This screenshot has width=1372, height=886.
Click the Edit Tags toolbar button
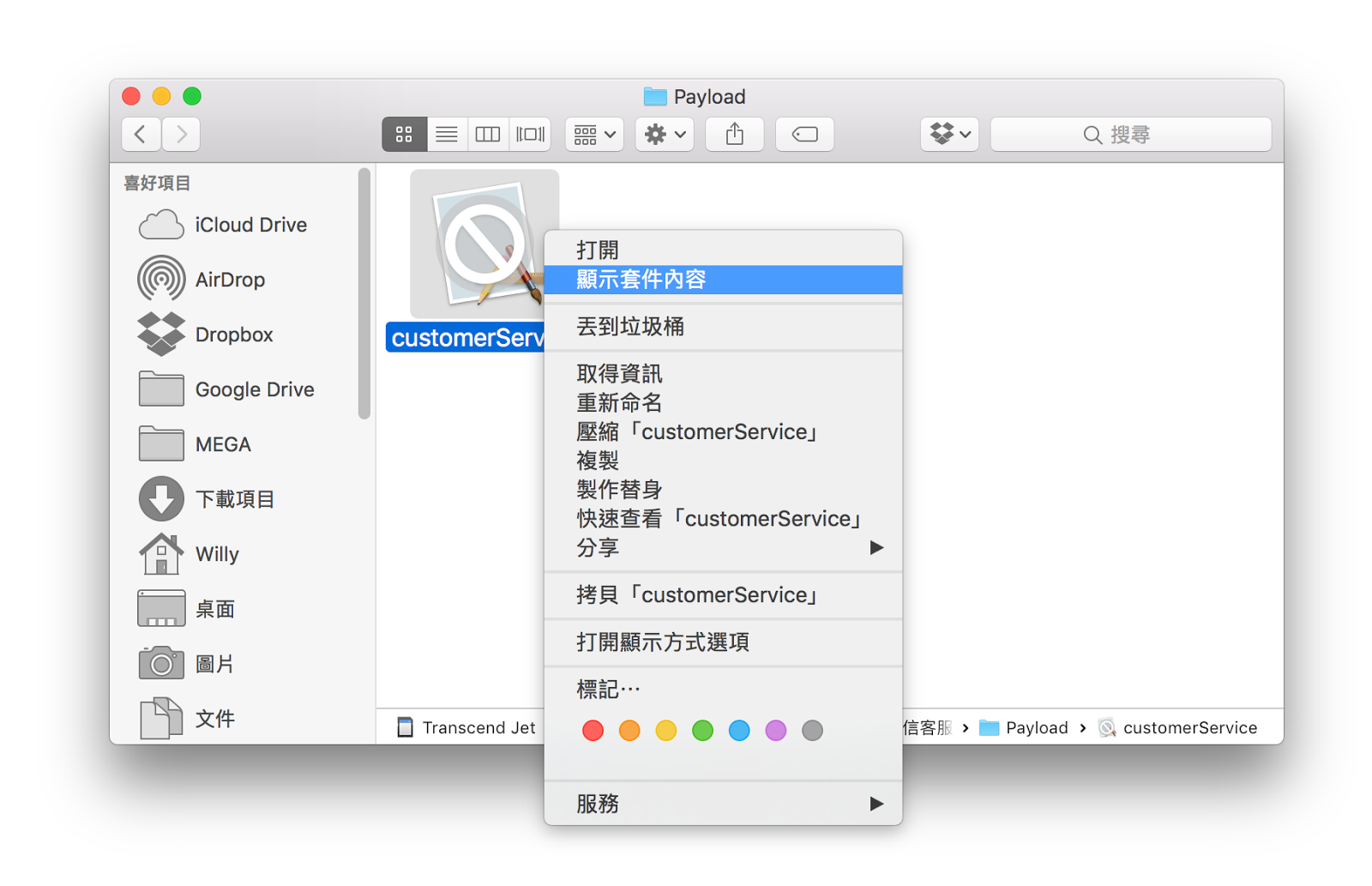(804, 134)
